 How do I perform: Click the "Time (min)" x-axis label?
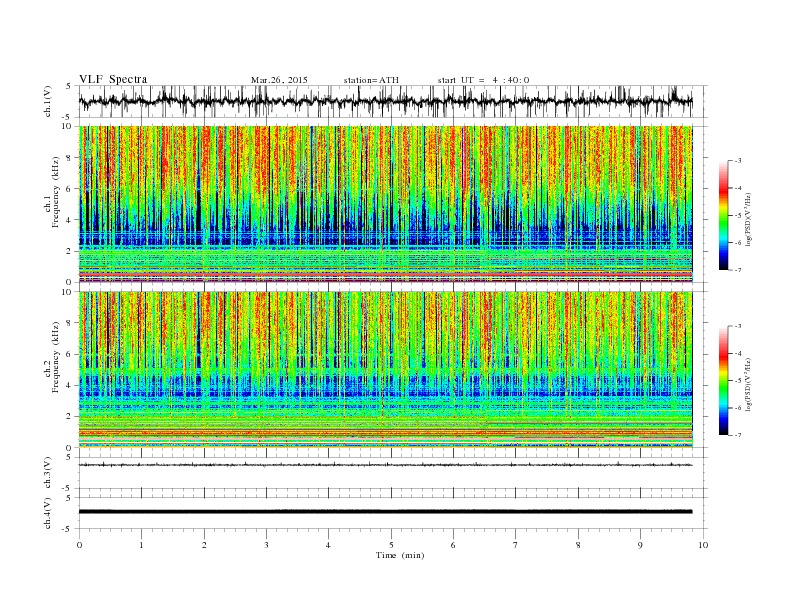400,555
